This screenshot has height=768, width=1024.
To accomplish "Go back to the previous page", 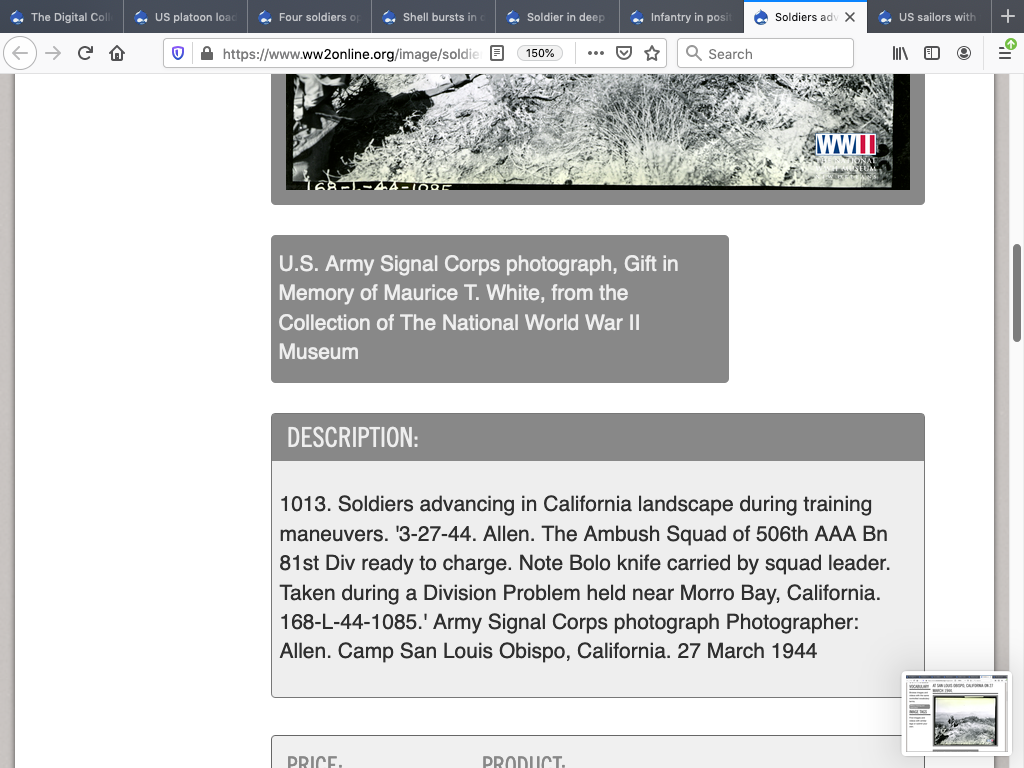I will (x=20, y=54).
